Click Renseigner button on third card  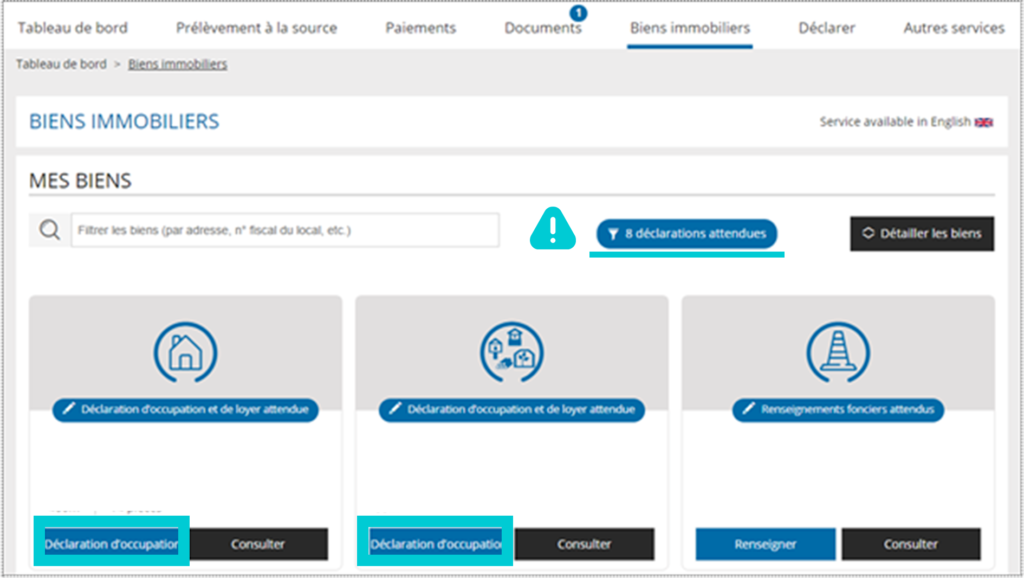pyautogui.click(x=765, y=544)
